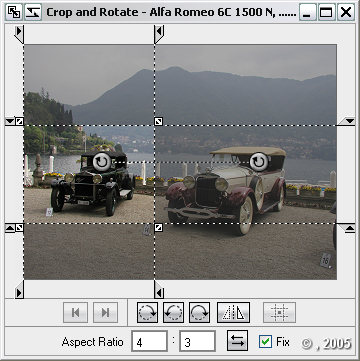
Task: Swap aspect ratio values with the arrows button
Action: (237, 341)
